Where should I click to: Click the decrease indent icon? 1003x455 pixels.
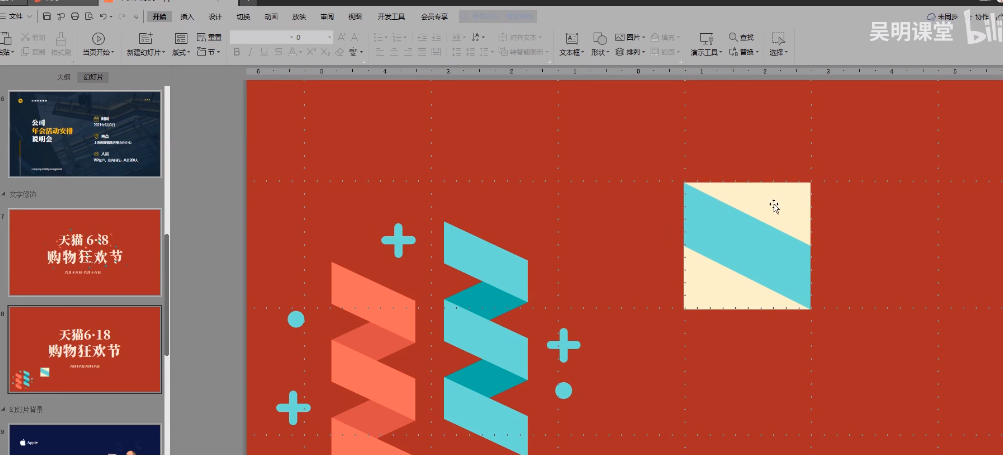(x=422, y=38)
